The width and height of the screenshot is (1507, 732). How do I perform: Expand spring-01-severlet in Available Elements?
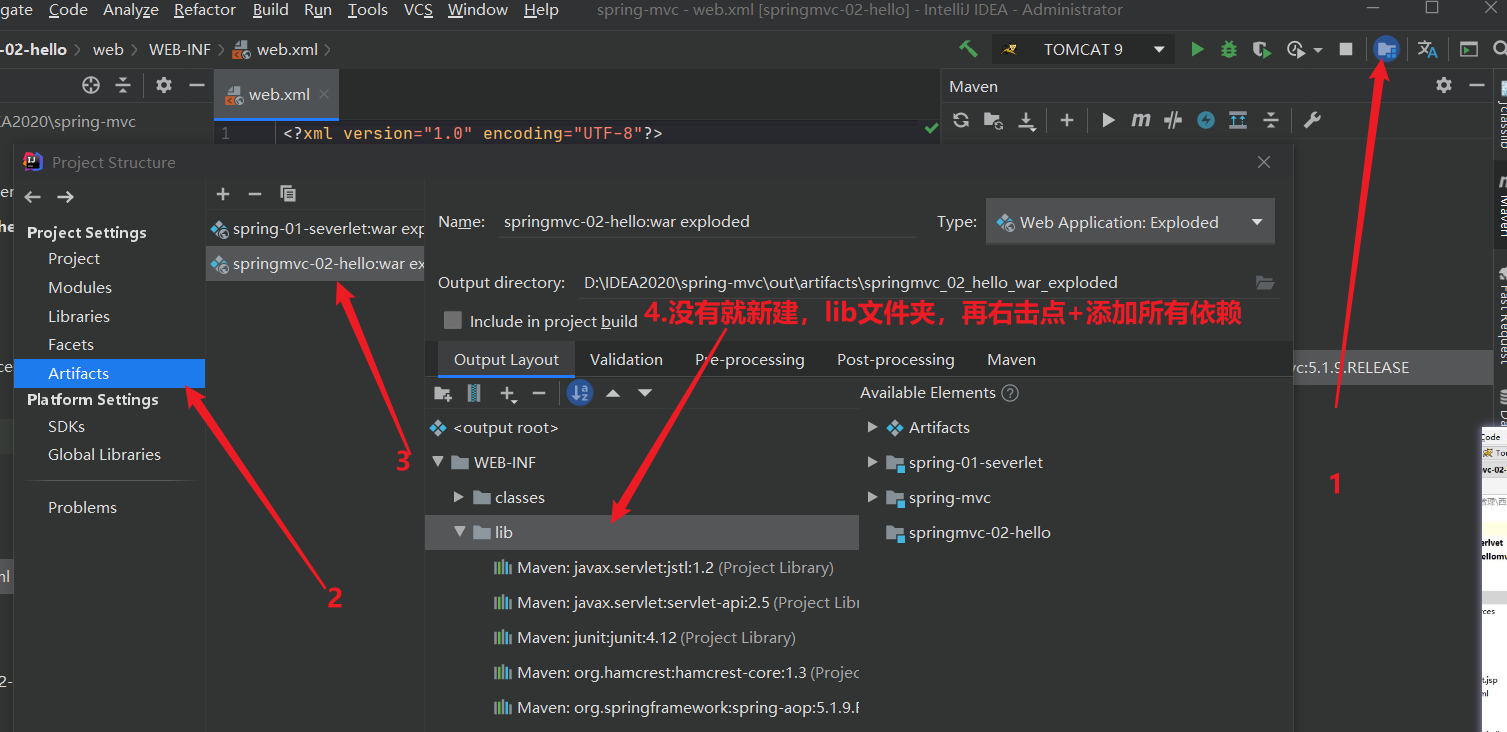872,462
